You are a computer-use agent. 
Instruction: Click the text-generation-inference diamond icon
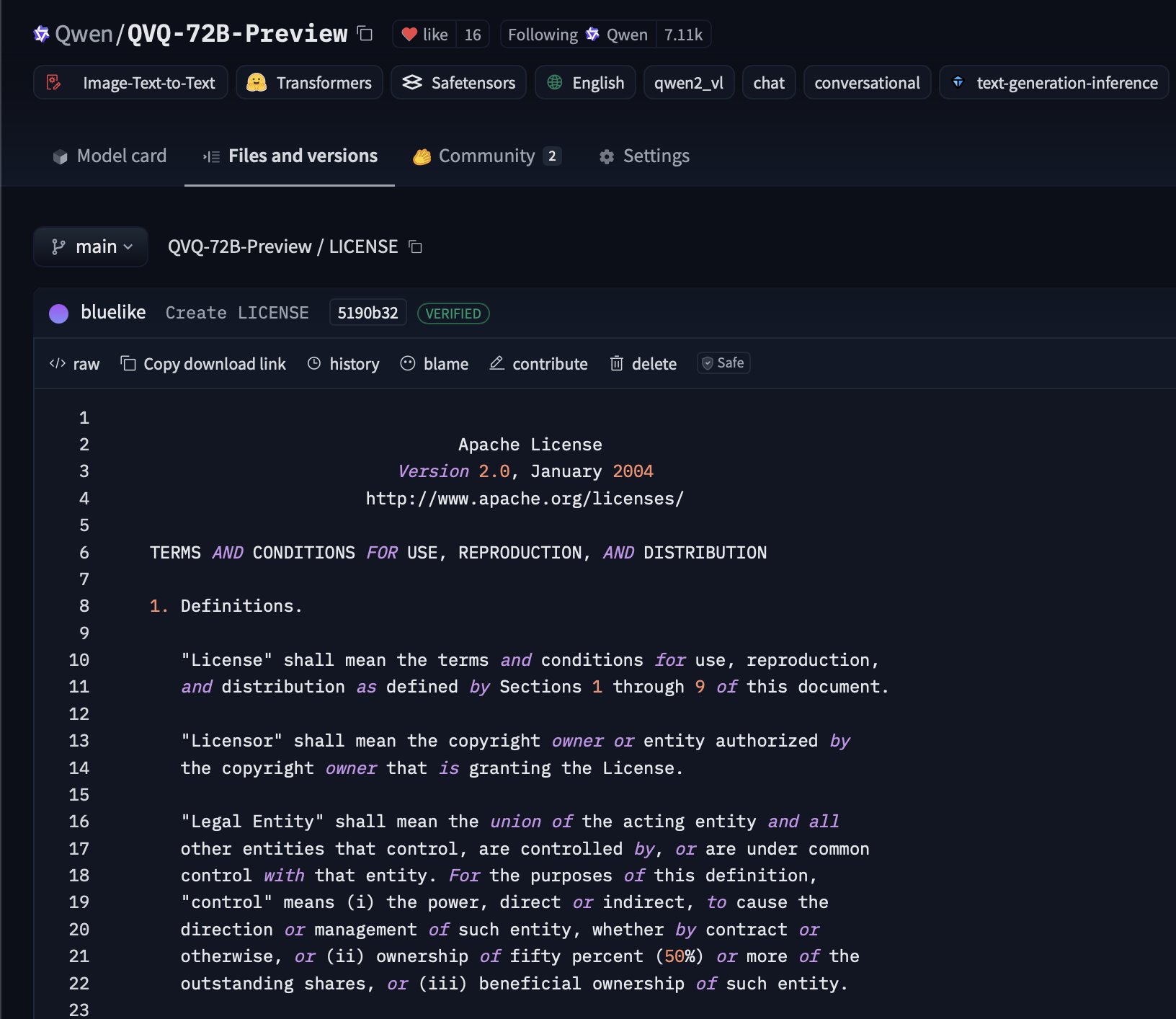pos(958,83)
